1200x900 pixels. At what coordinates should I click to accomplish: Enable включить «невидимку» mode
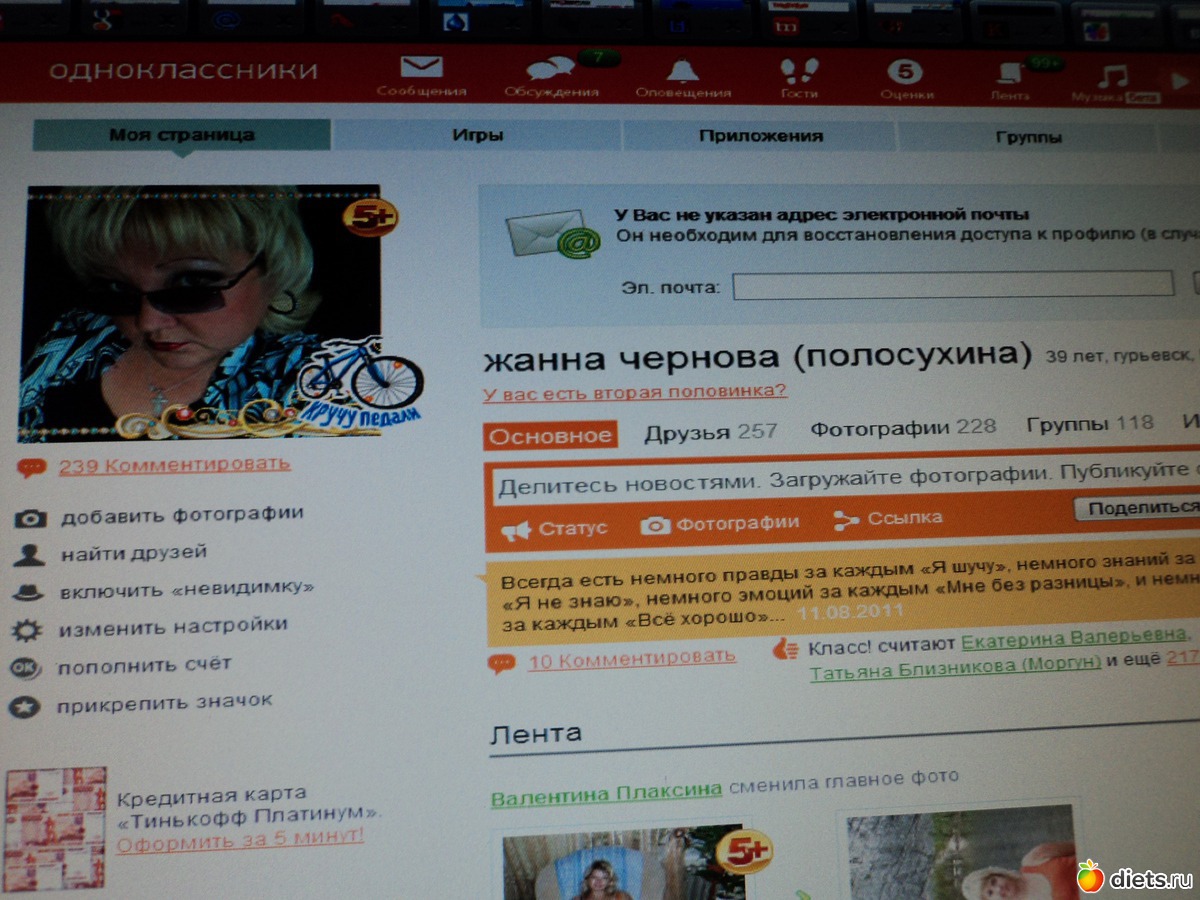tap(186, 589)
